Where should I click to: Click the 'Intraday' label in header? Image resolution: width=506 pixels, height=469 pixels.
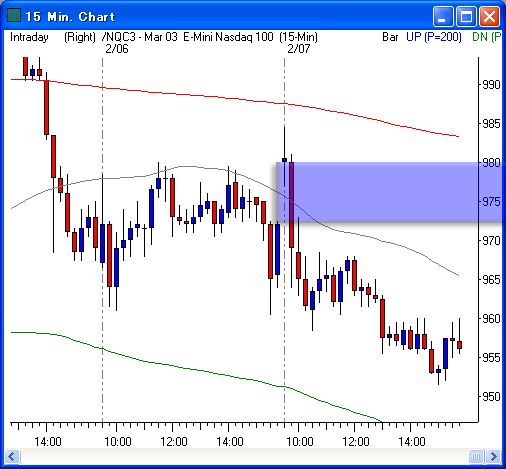[x=29, y=37]
